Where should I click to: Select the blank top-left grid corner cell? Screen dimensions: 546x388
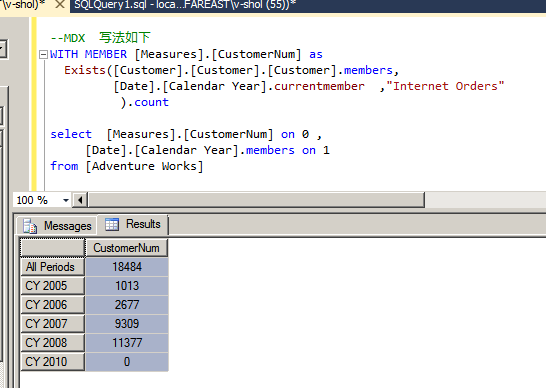53,248
